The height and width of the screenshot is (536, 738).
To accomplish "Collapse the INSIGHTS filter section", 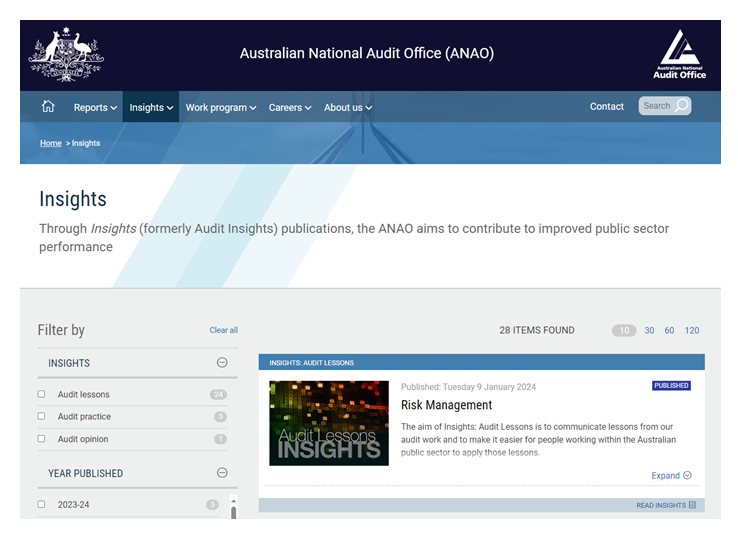I will pyautogui.click(x=222, y=362).
